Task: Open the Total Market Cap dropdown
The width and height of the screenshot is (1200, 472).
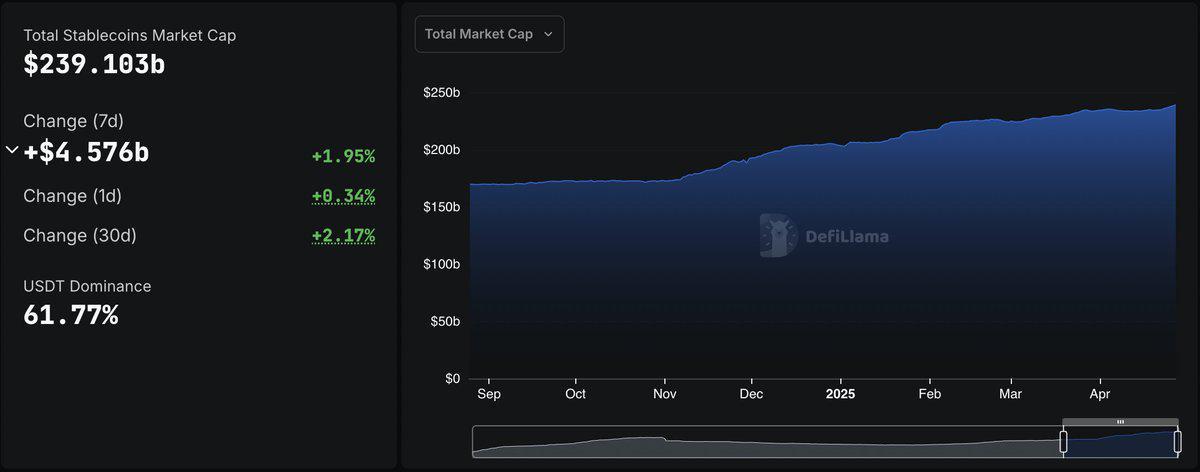Action: pos(489,34)
